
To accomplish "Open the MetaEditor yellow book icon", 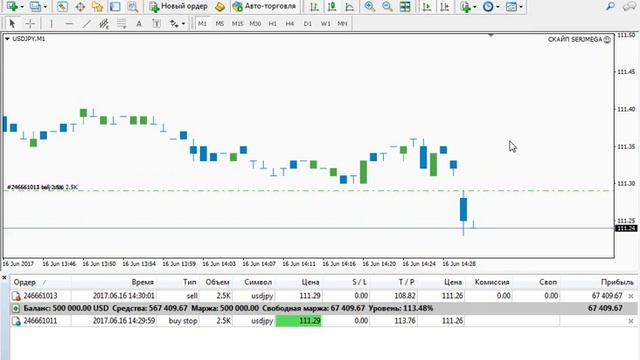I will pos(220,7).
